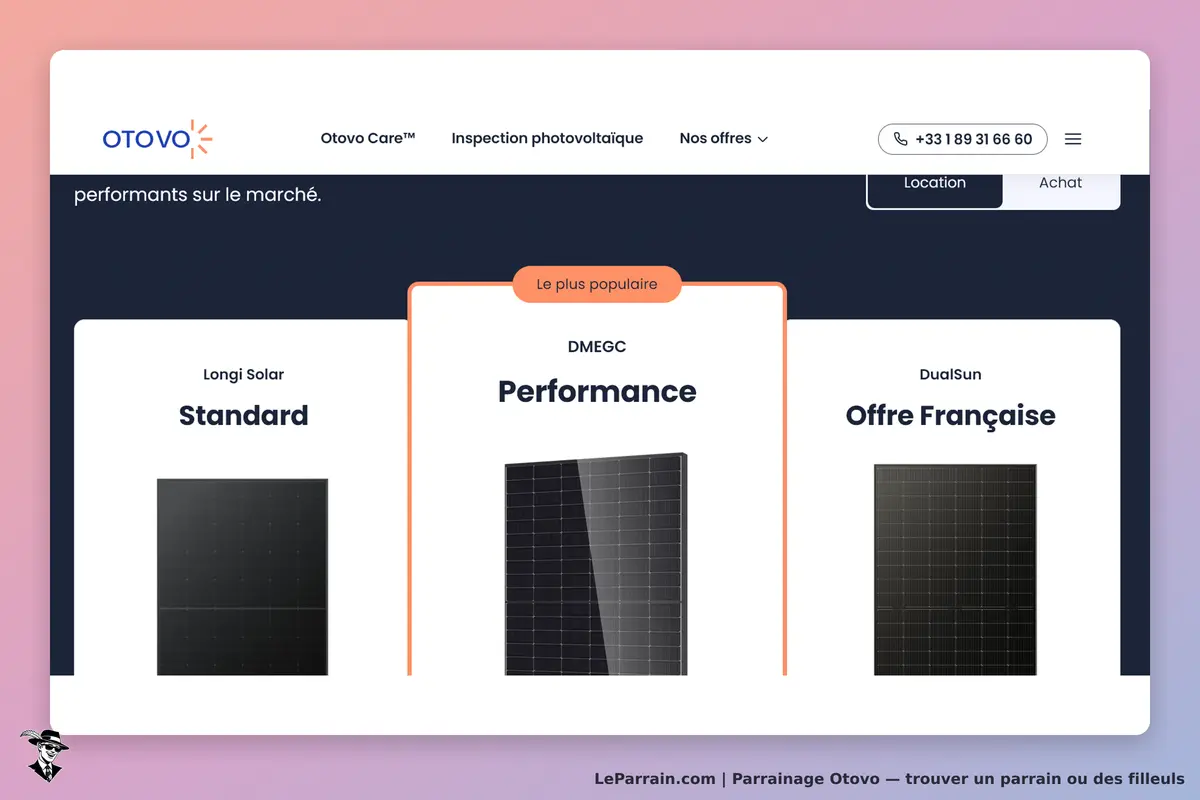Click the DMEGC brand label
Image resolution: width=1200 pixels, height=800 pixels.
point(597,347)
